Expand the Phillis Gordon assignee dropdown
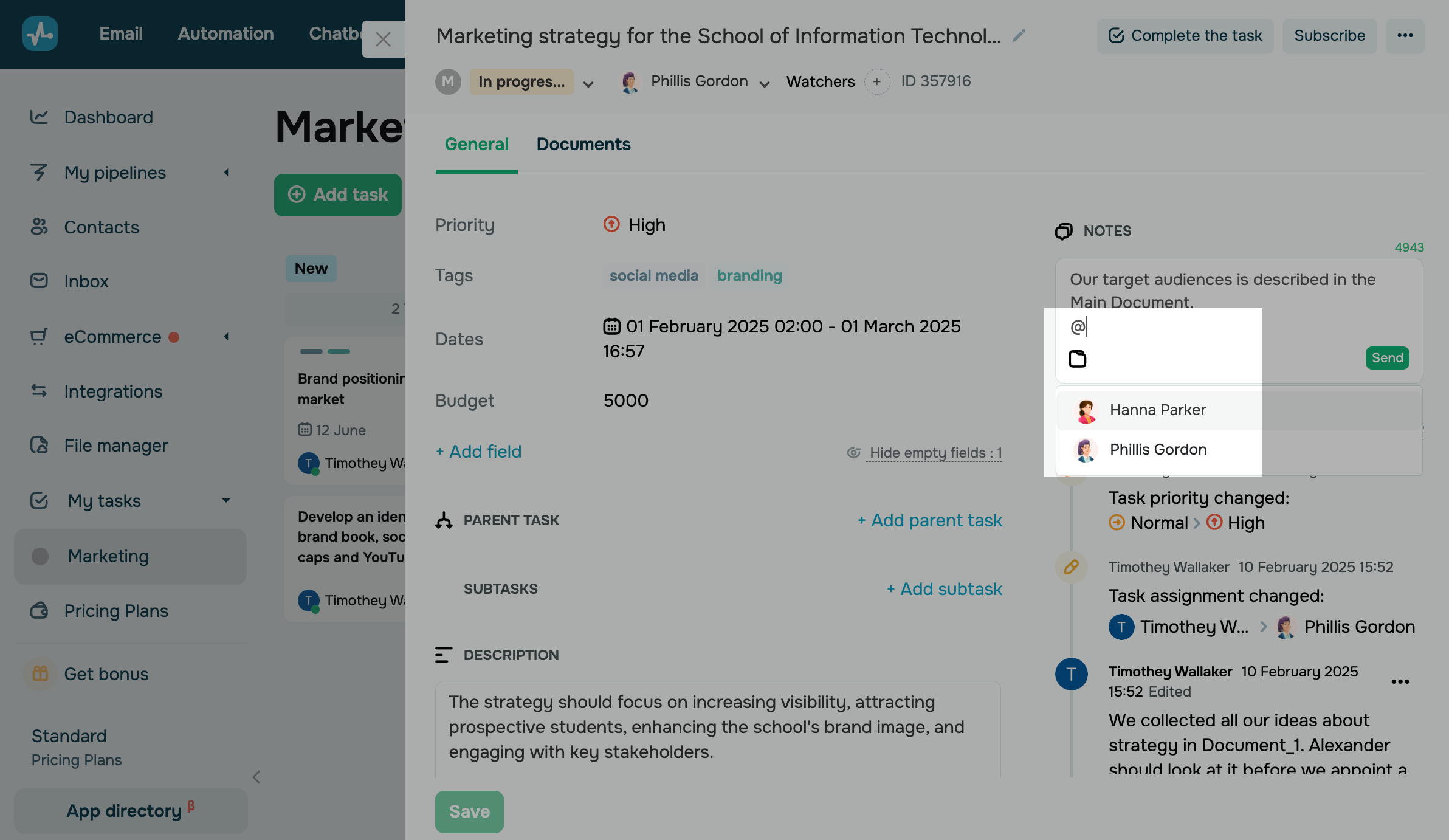Image resolution: width=1449 pixels, height=840 pixels. (x=765, y=84)
